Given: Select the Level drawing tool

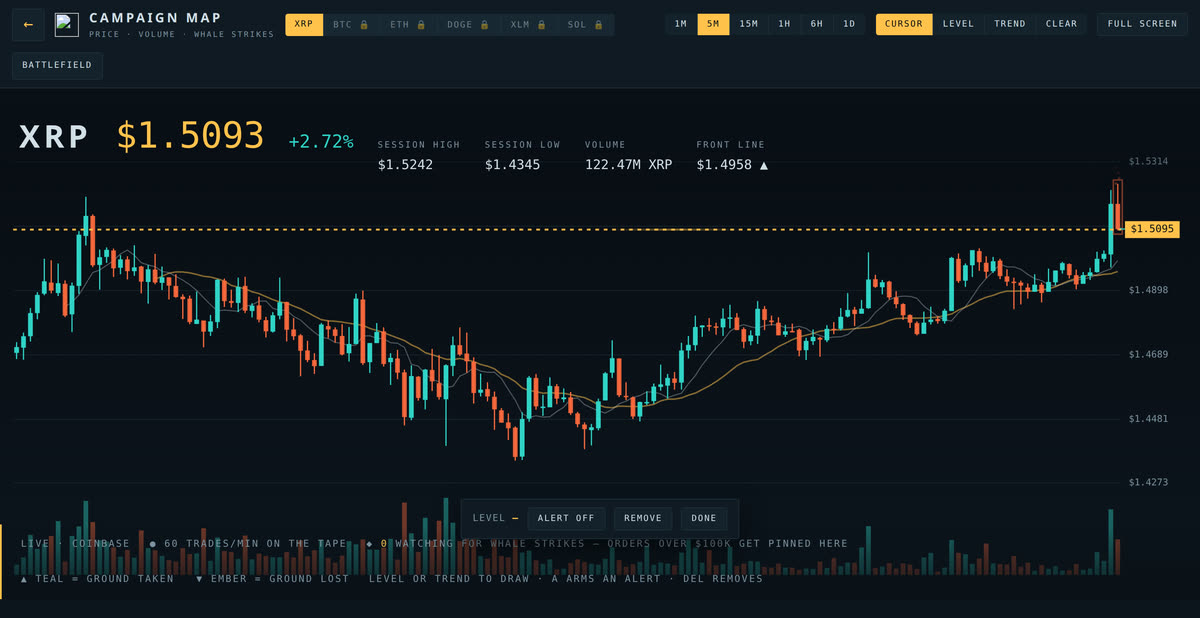Looking at the screenshot, I should 958,24.
